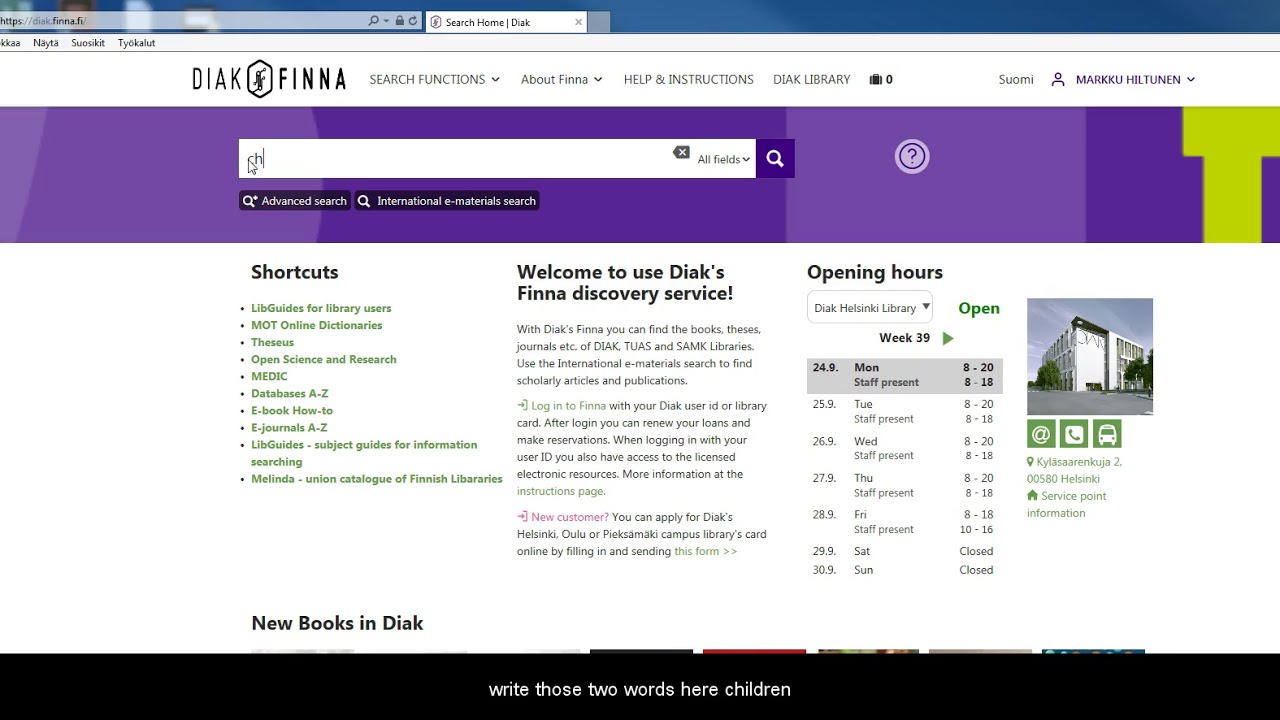Expand the SEARCH FUNCTIONS menu
This screenshot has height=720, width=1280.
point(434,79)
